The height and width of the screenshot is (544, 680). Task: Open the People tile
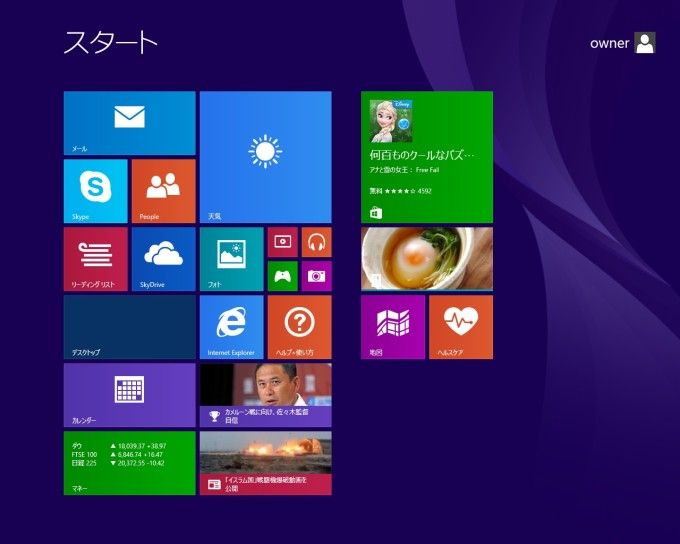163,191
